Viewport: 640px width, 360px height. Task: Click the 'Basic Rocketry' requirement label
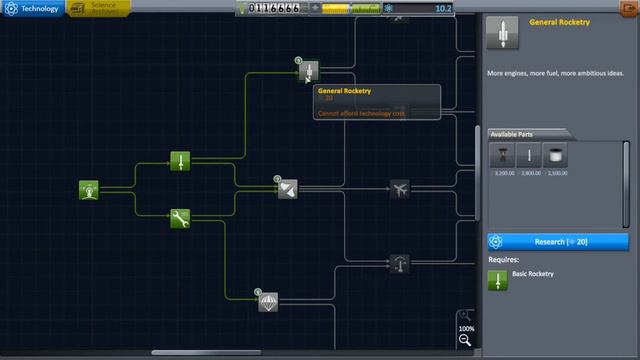(x=533, y=274)
